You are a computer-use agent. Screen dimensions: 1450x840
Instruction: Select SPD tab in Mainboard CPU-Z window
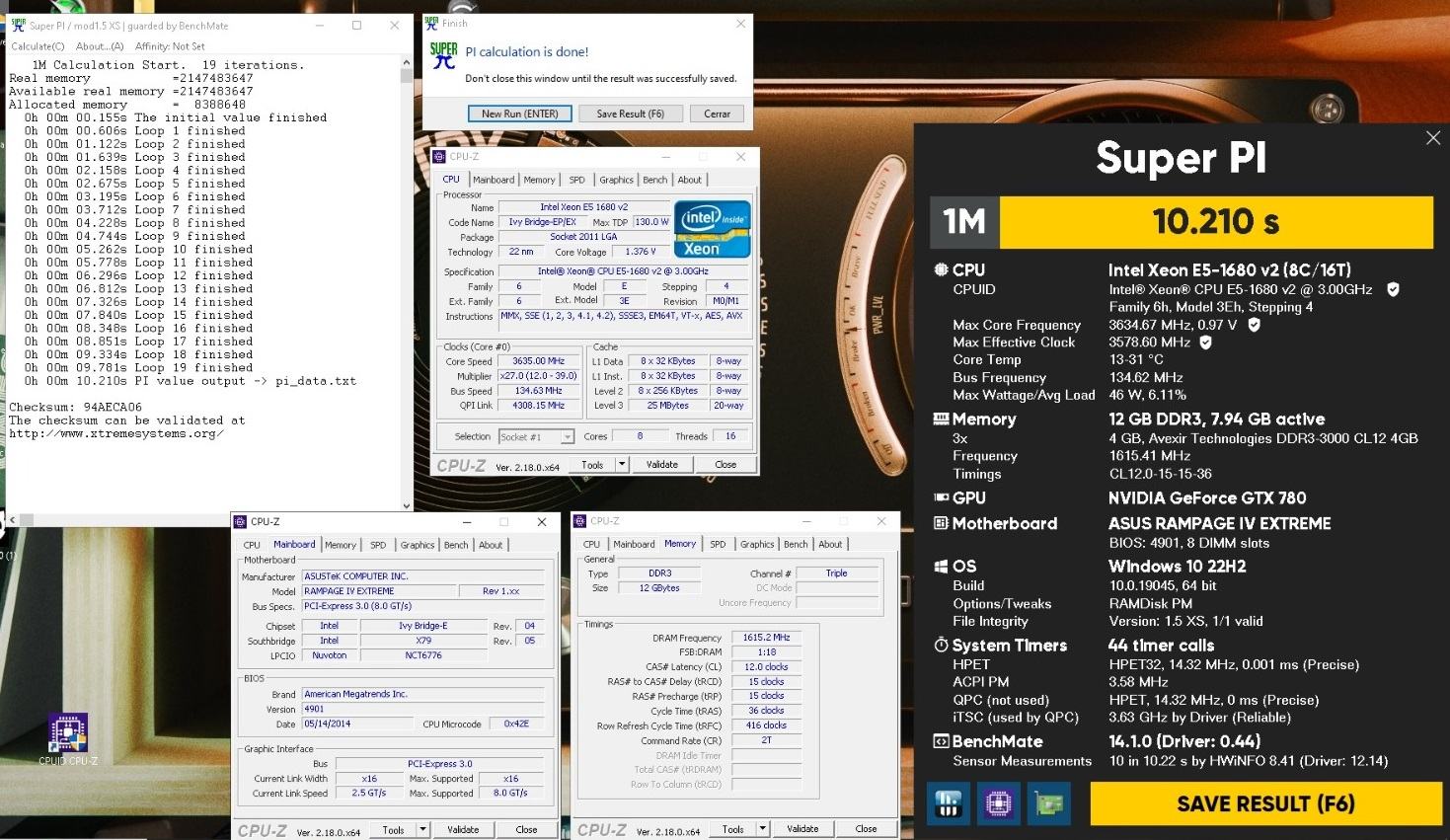(x=378, y=545)
